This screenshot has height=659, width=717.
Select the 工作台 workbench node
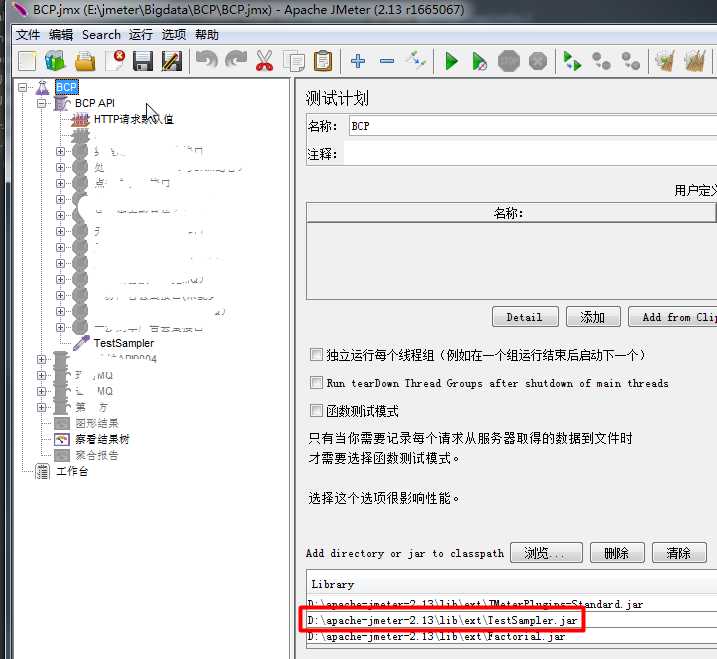(72, 471)
